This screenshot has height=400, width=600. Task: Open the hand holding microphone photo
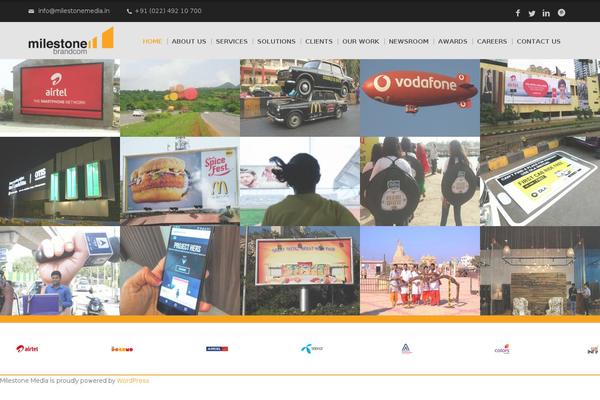pos(60,271)
